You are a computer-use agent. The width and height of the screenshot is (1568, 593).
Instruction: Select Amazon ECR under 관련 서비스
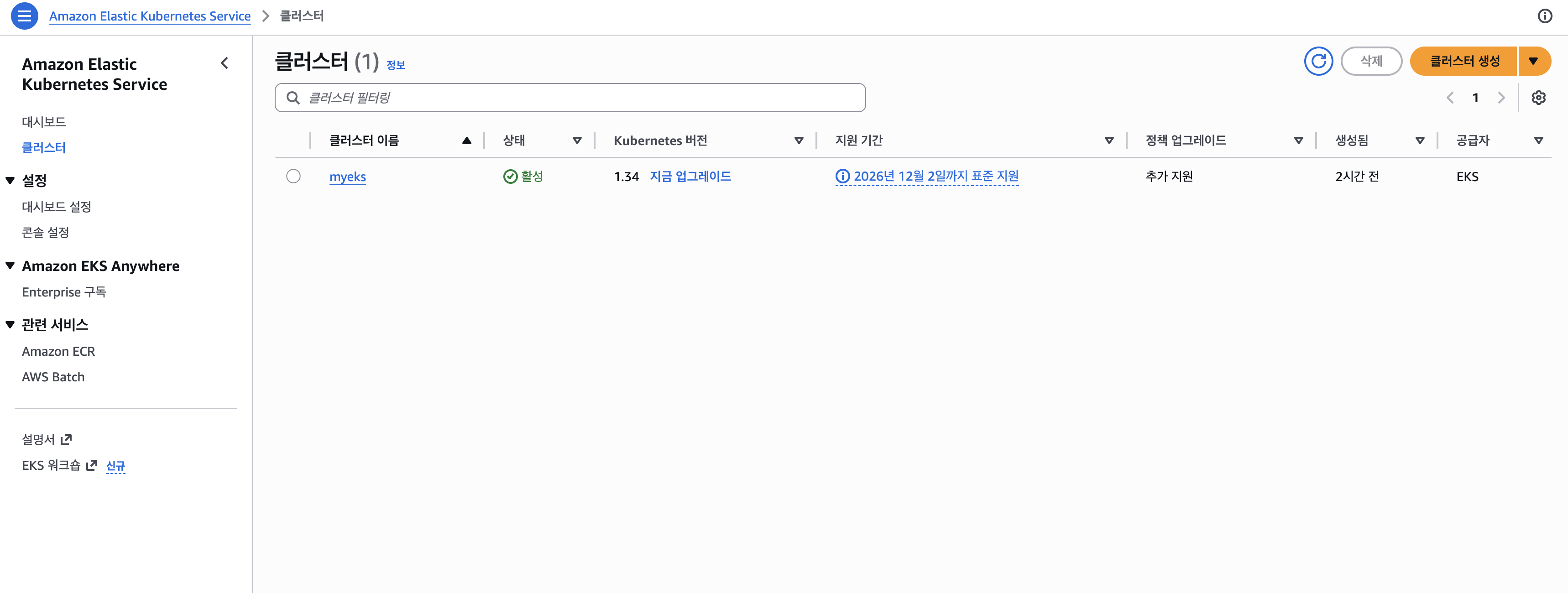(x=58, y=351)
